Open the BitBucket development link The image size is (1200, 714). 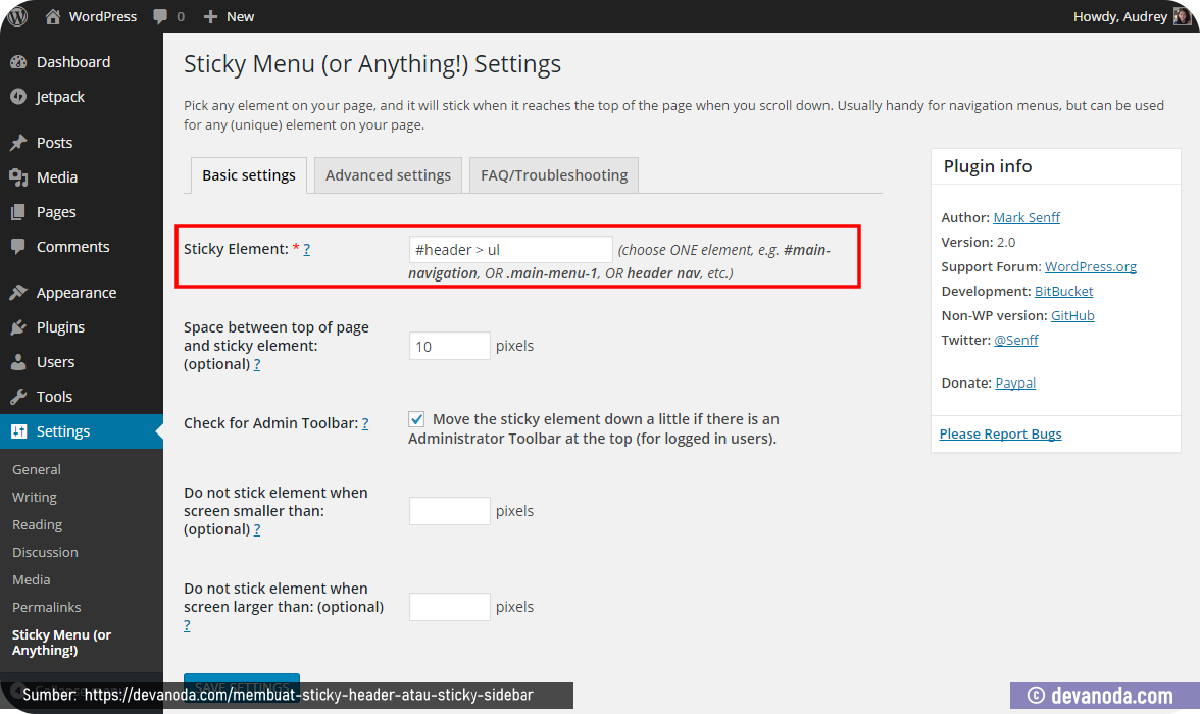coord(1064,291)
